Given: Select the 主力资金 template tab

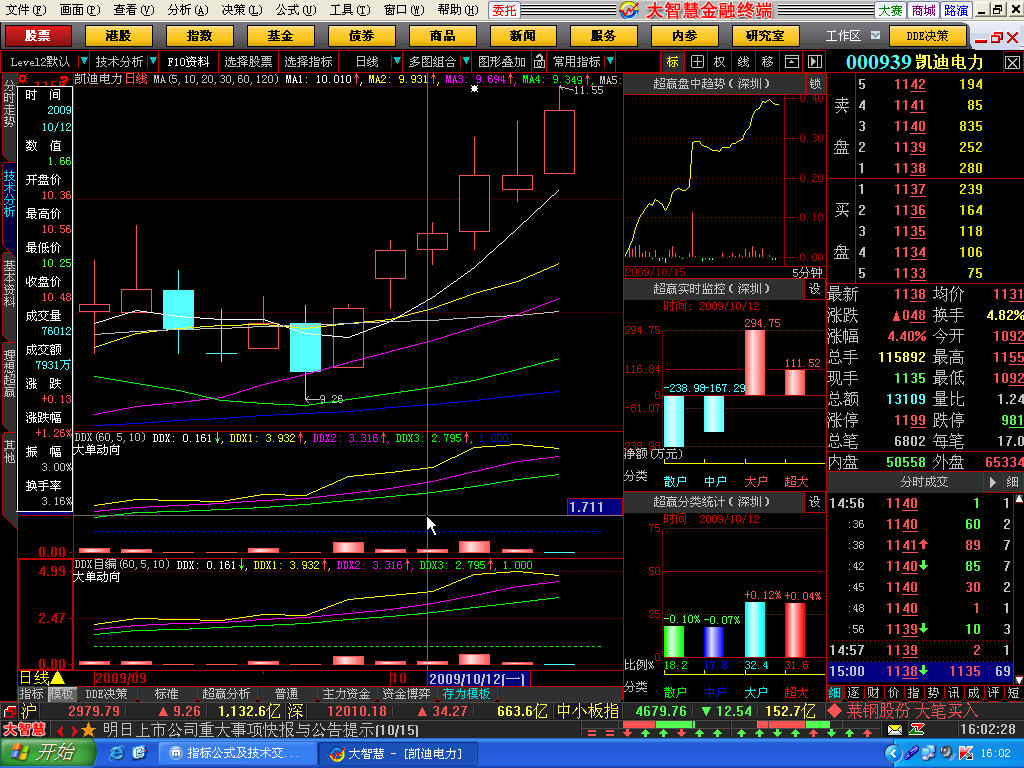Looking at the screenshot, I should click(346, 694).
